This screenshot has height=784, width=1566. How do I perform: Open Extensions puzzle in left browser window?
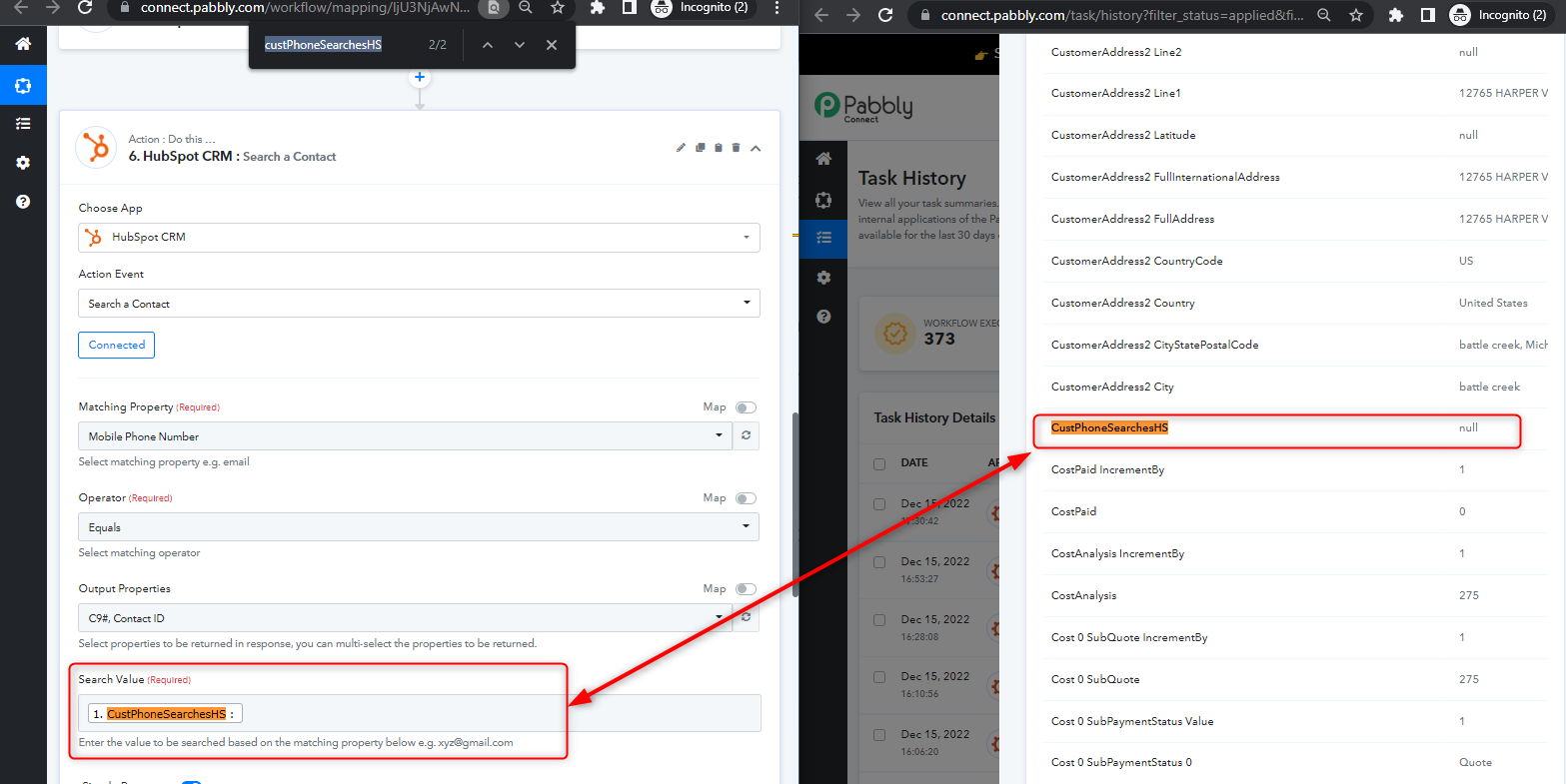coord(598,8)
